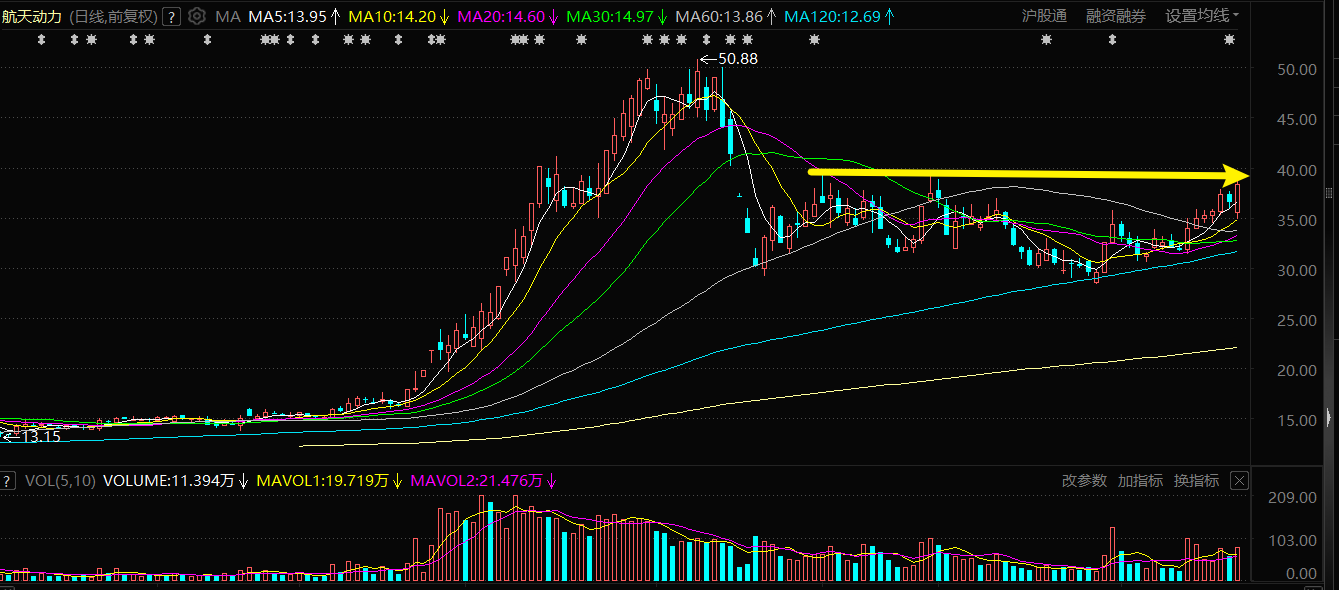1339x590 pixels.
Task: Click the 40.00 price axis label
Action: tap(1296, 170)
